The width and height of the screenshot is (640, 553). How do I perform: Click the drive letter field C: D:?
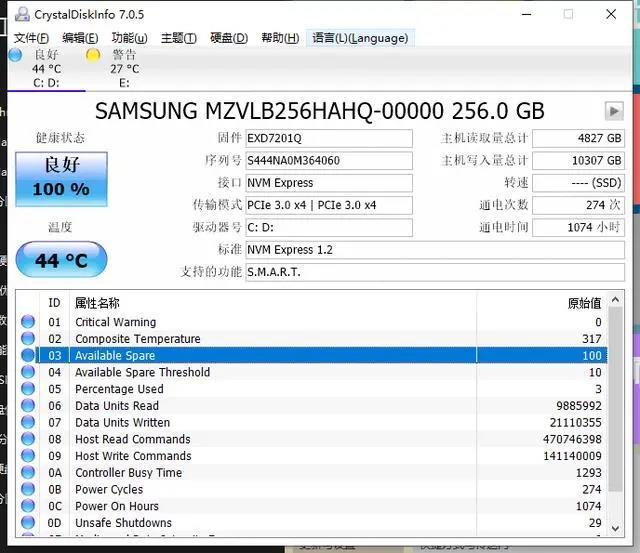[329, 227]
